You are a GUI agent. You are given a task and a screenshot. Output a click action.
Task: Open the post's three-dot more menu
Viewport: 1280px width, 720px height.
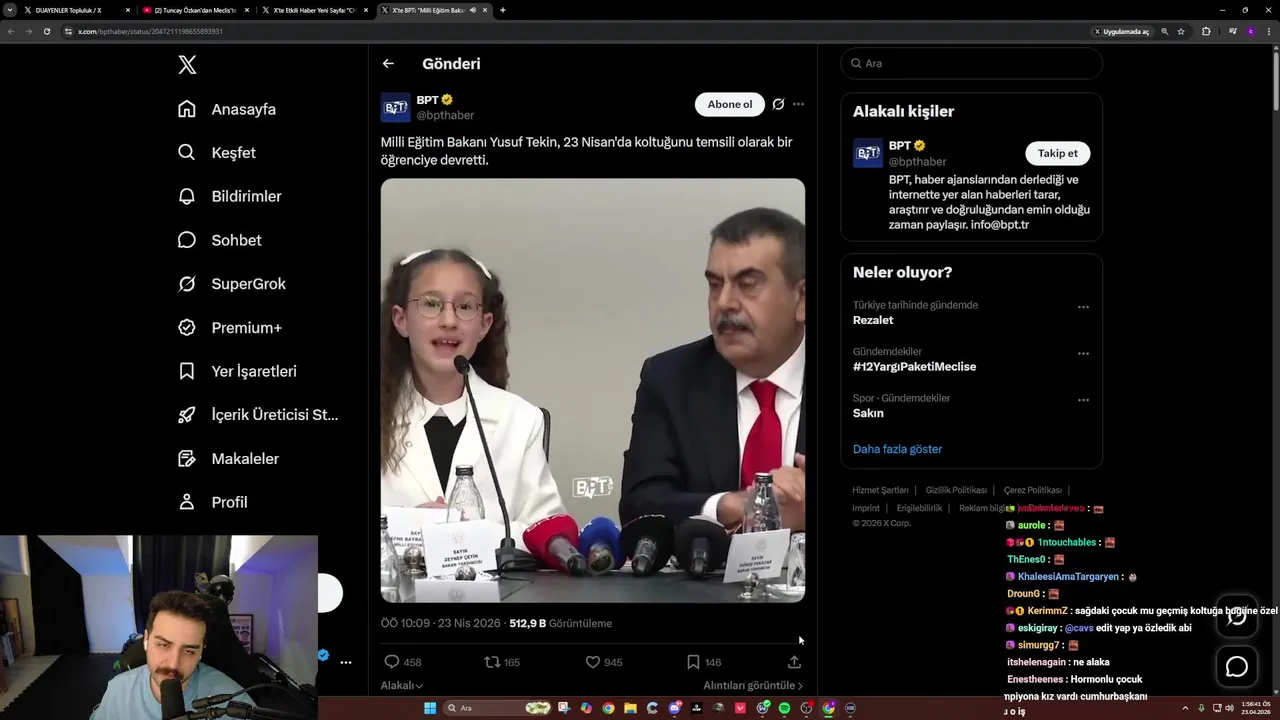coord(798,104)
